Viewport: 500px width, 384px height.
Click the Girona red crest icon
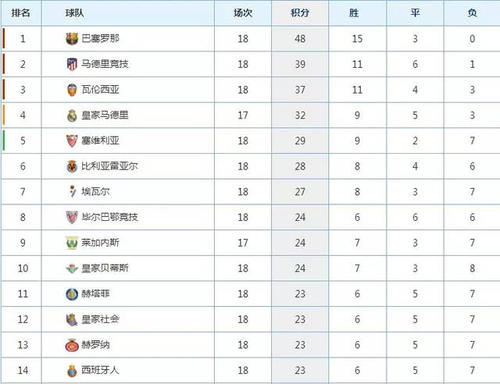(72, 345)
